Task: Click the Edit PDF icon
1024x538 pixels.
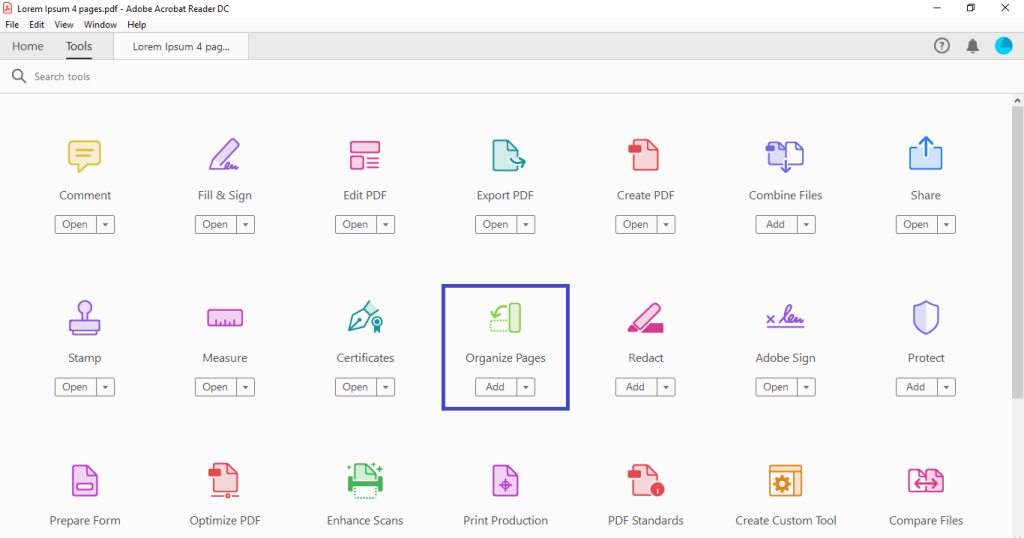Action: [x=364, y=155]
